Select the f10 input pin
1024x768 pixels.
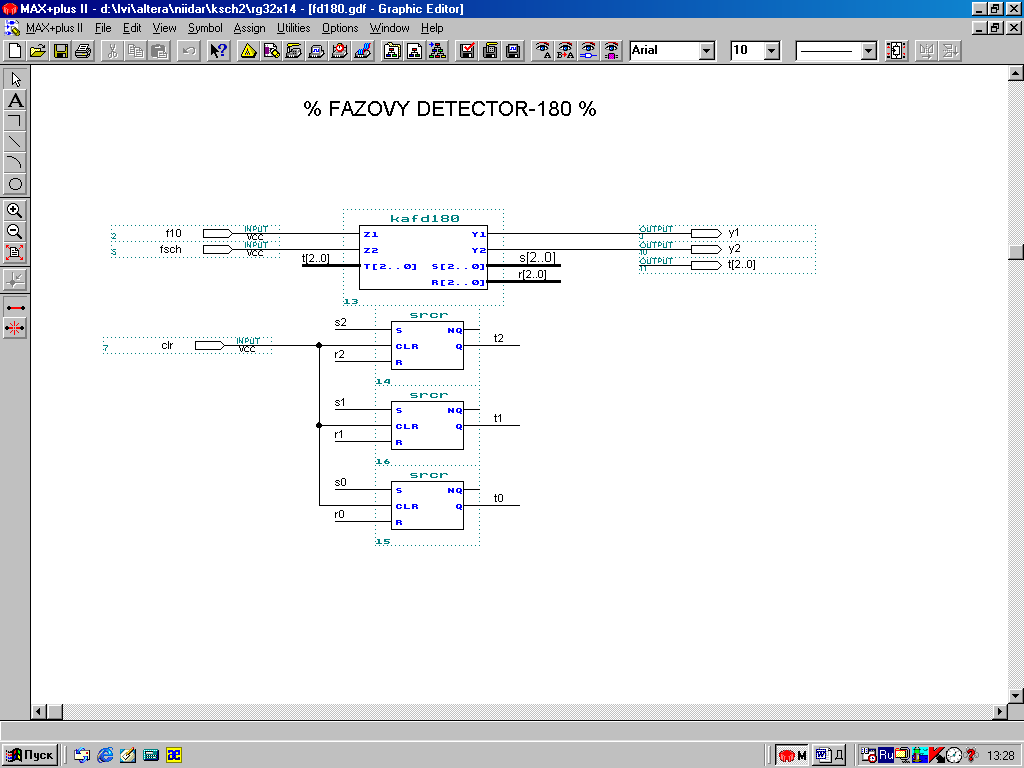click(x=196, y=233)
